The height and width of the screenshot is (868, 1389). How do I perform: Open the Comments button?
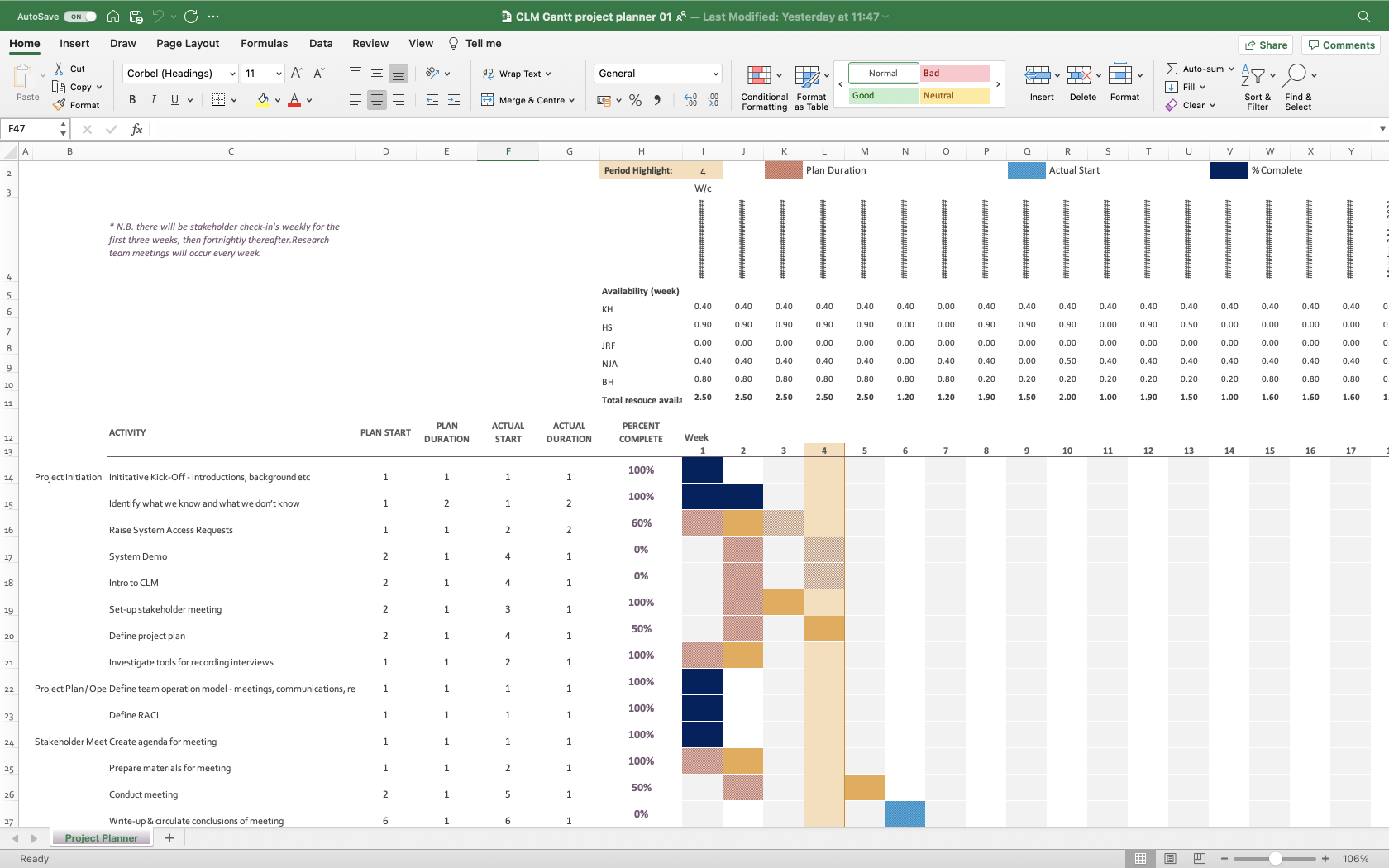tap(1341, 45)
